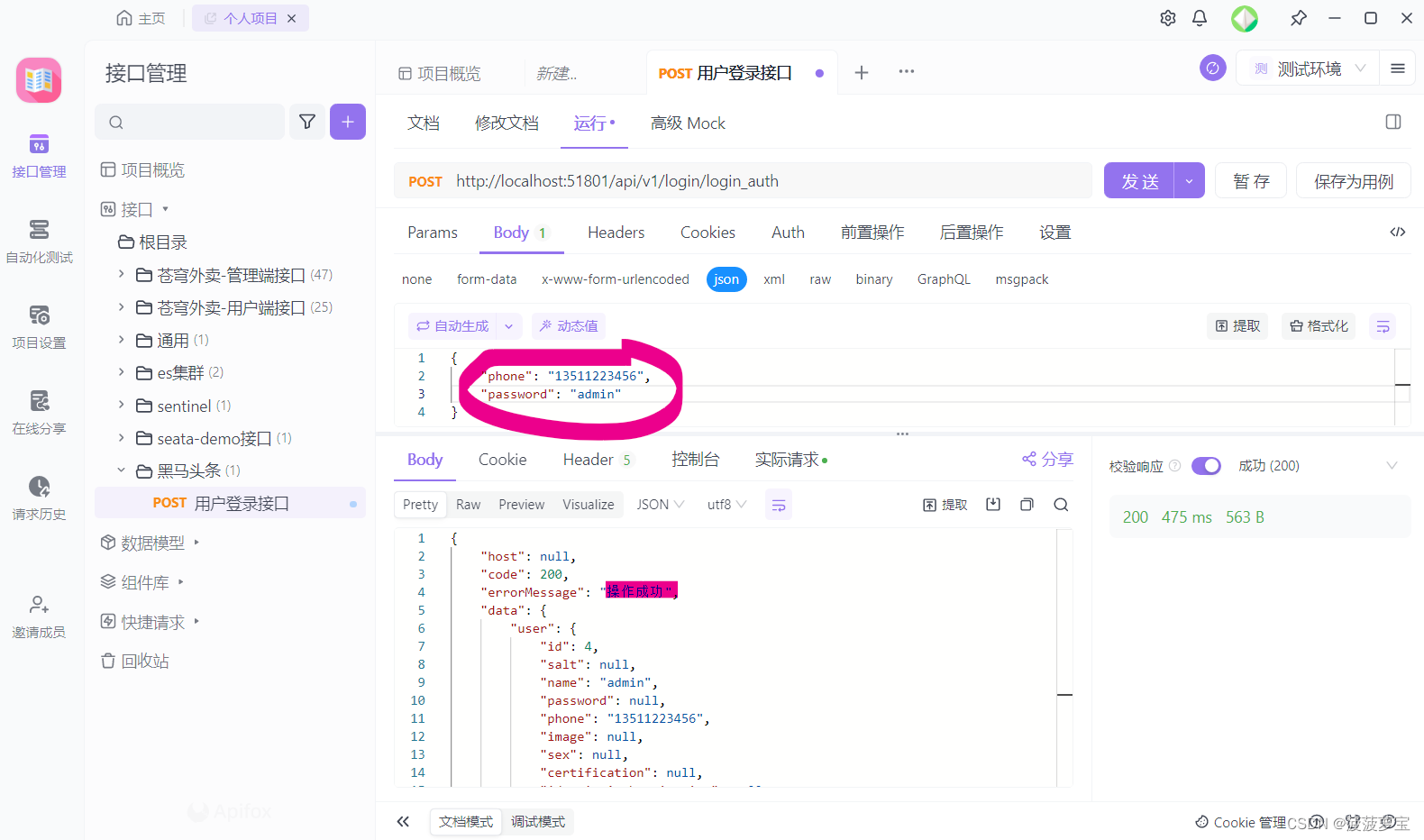Select the none body type
Image resolution: width=1424 pixels, height=840 pixels.
pyautogui.click(x=416, y=279)
